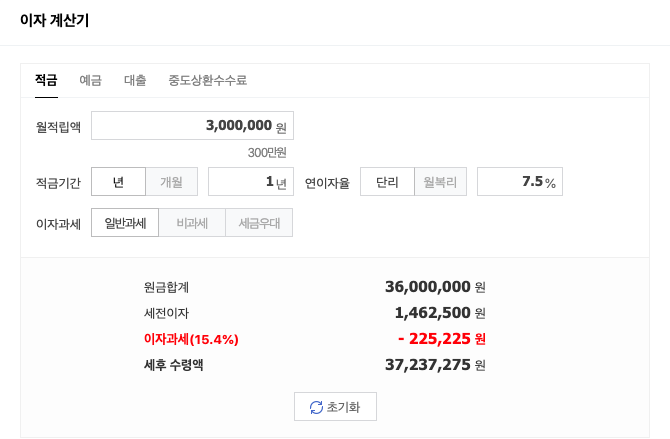
Task: Choose 월복리 monthly compound option
Action: pyautogui.click(x=440, y=182)
